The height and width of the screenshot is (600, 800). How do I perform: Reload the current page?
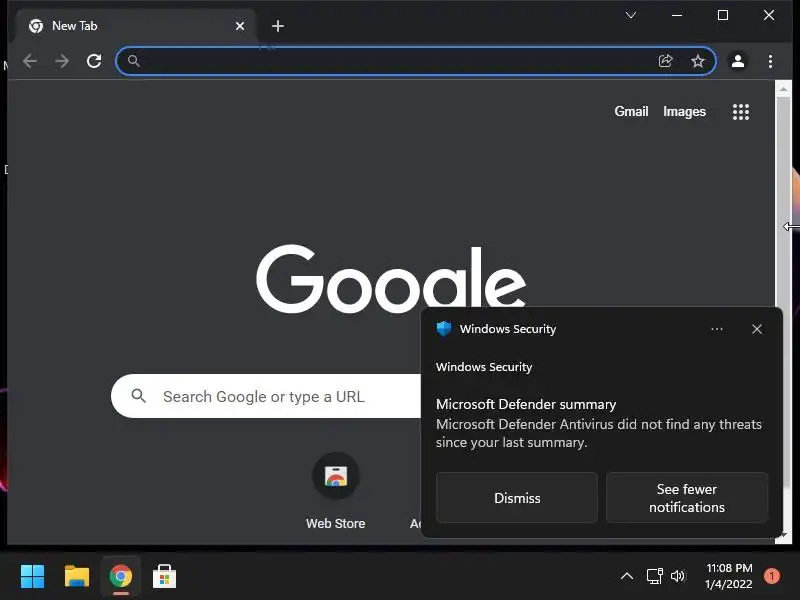coord(94,61)
